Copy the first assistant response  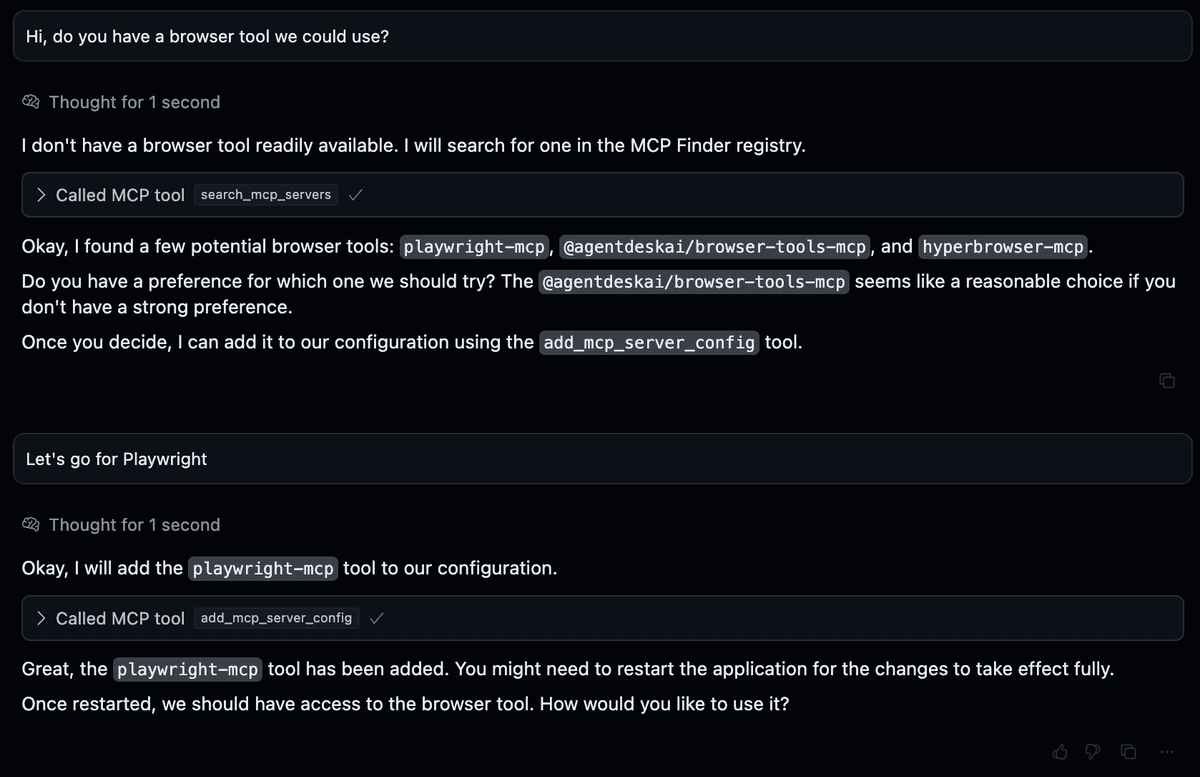click(1166, 380)
